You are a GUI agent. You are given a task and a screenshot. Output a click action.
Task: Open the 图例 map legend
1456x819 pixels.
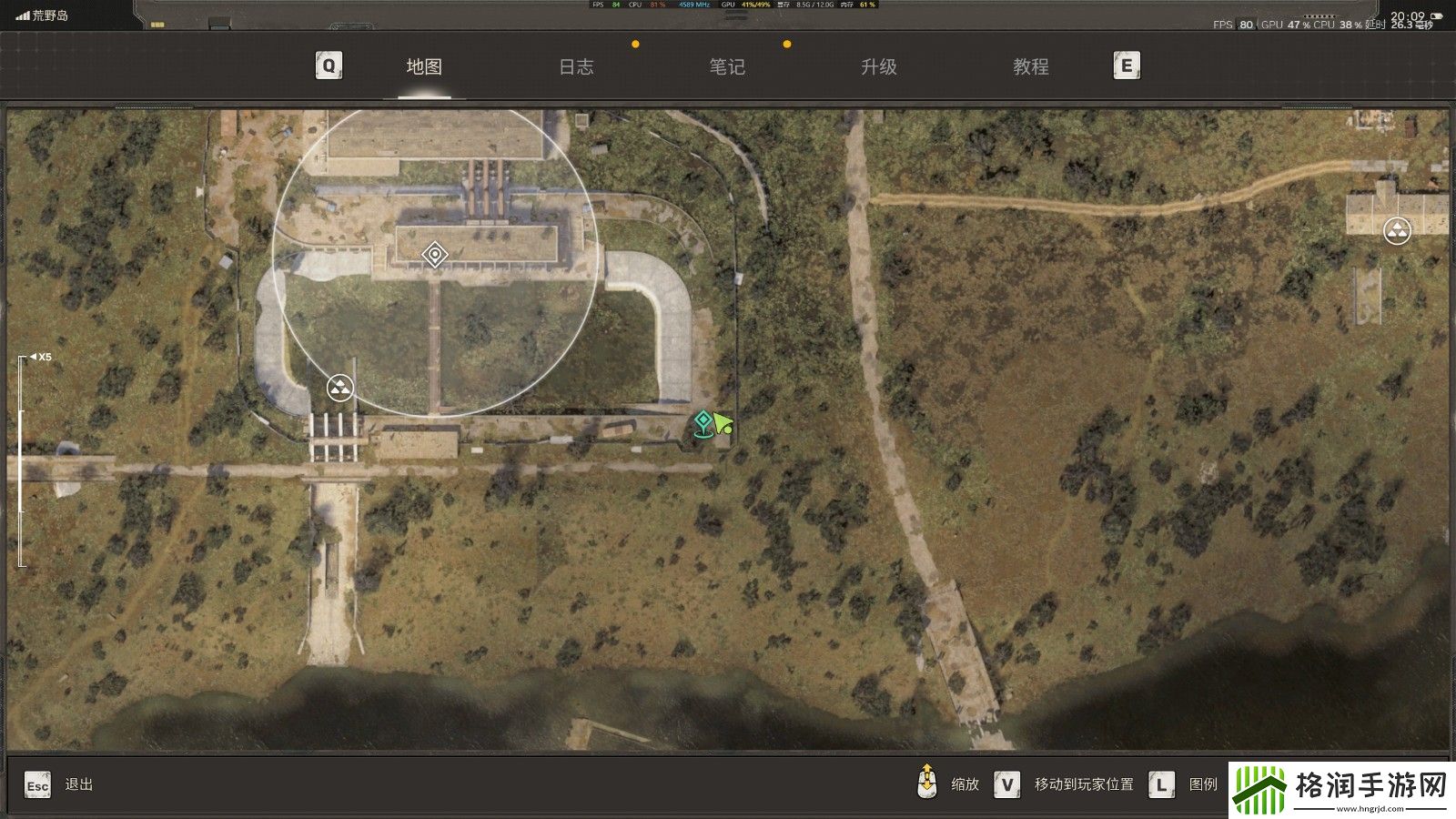coord(1203,784)
